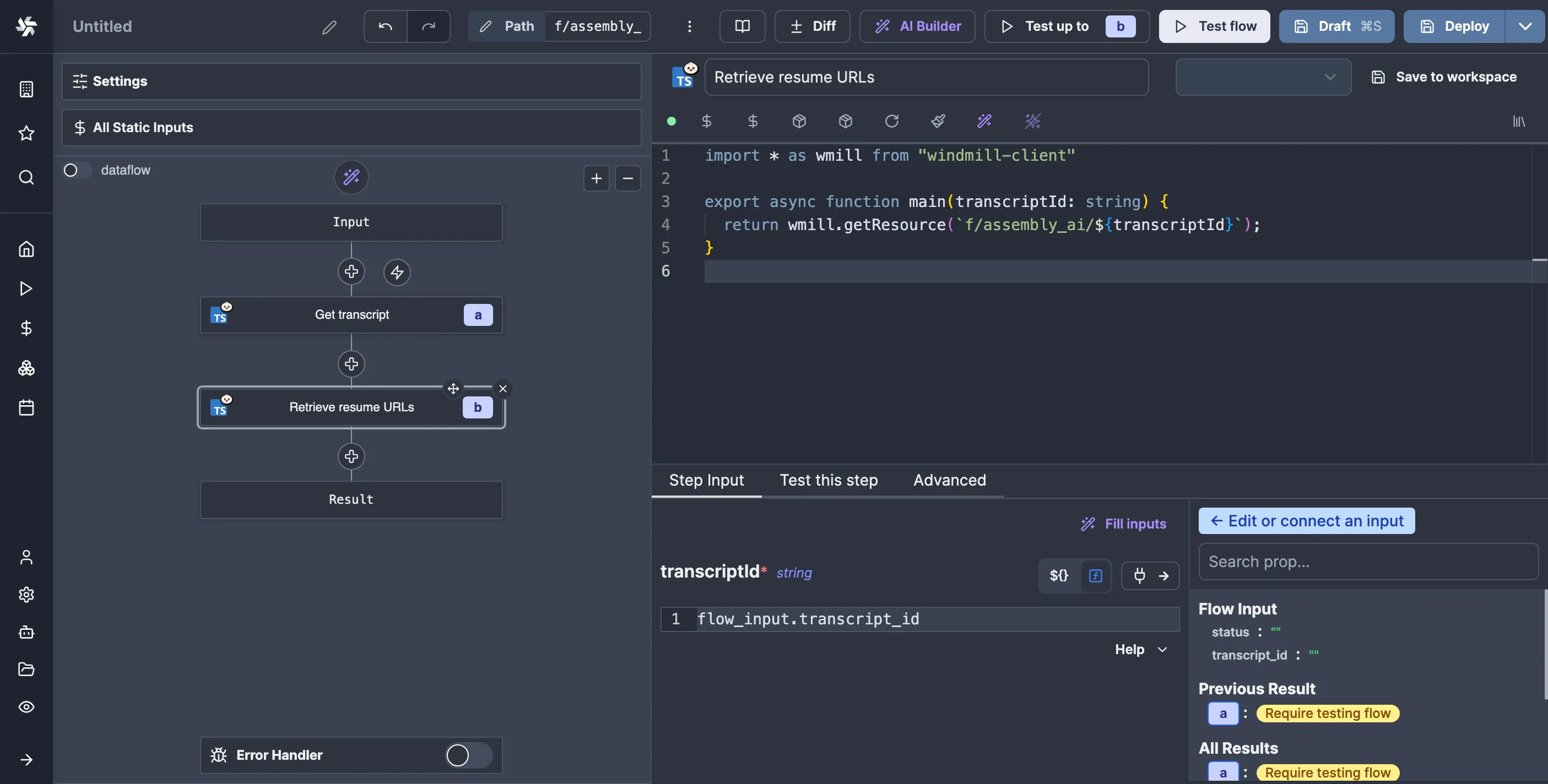Toggle the dataflow switch

(77, 170)
